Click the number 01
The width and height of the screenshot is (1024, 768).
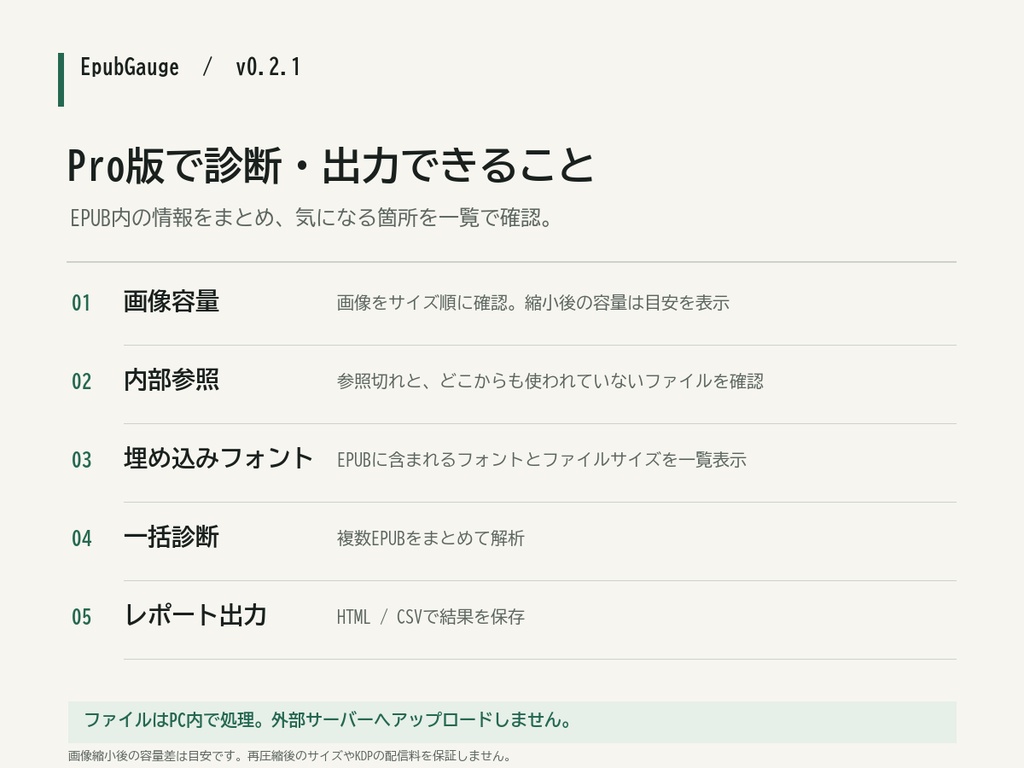click(x=81, y=303)
